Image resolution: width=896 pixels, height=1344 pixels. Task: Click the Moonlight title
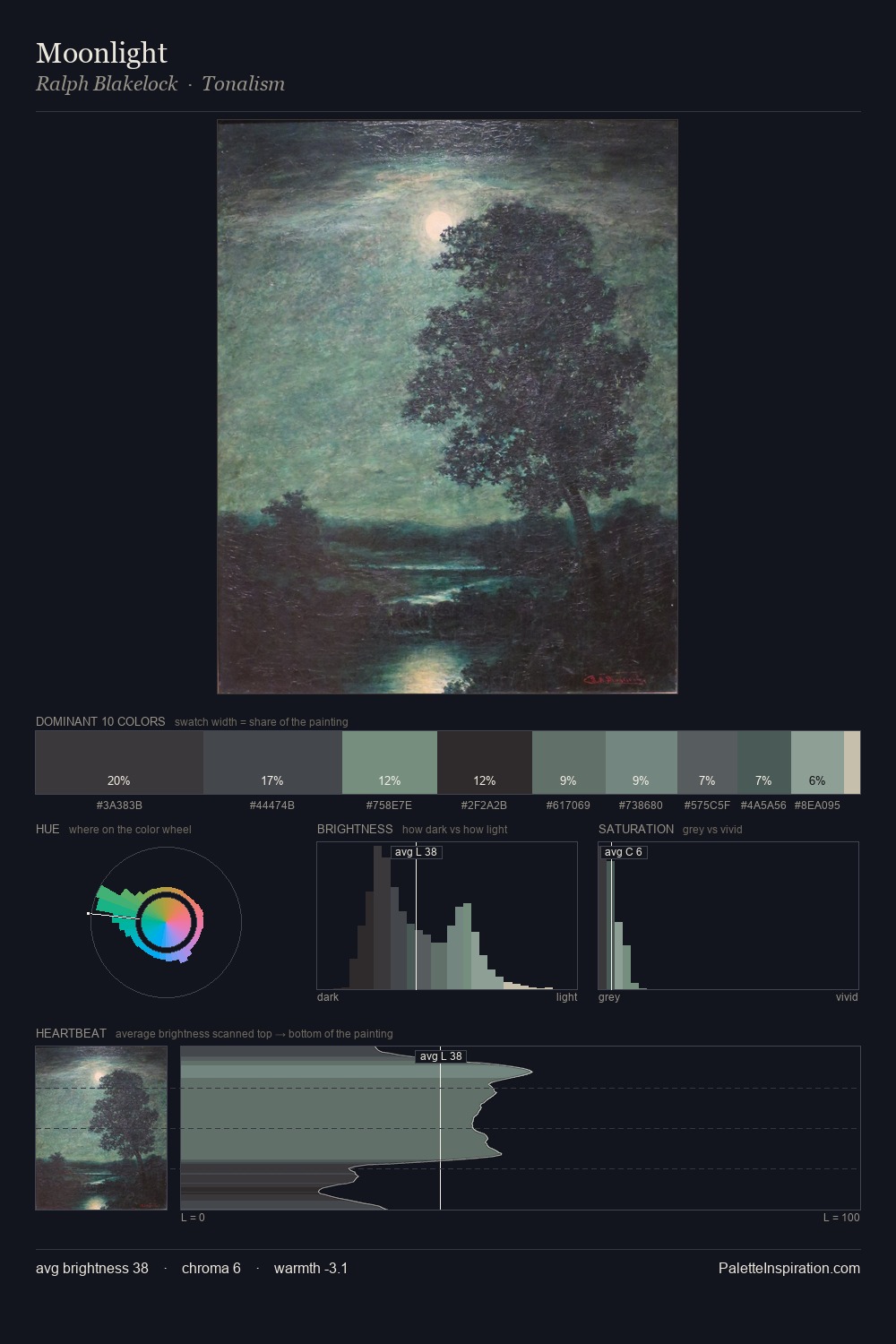point(101,54)
